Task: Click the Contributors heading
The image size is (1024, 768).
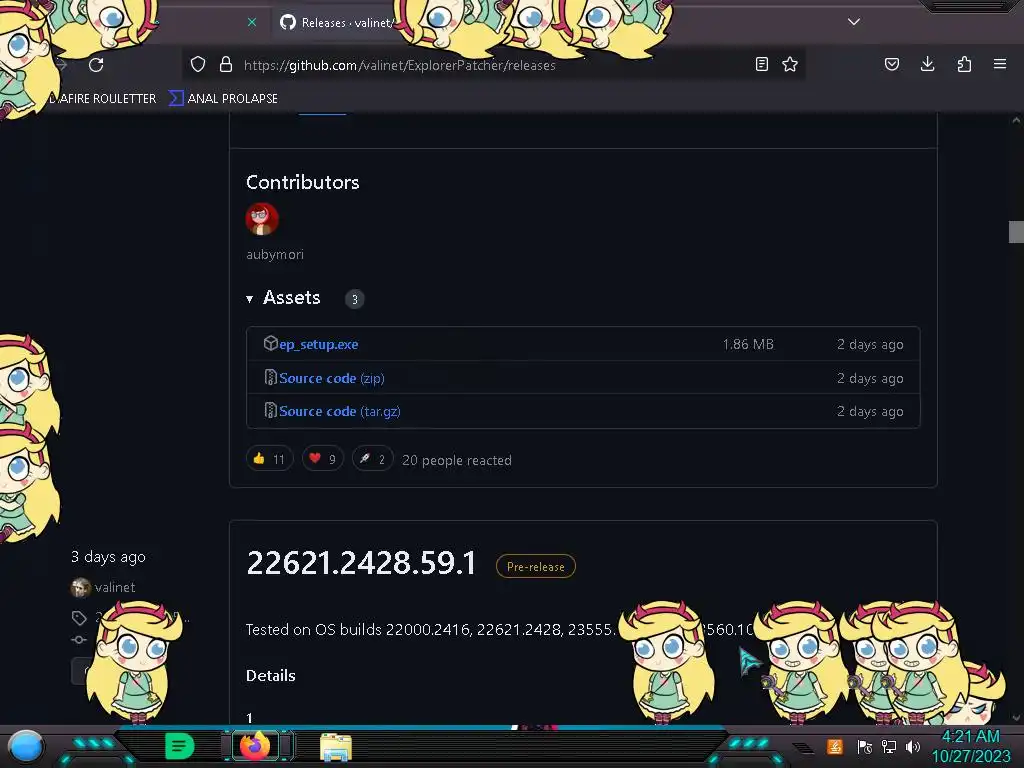Action: (x=302, y=182)
